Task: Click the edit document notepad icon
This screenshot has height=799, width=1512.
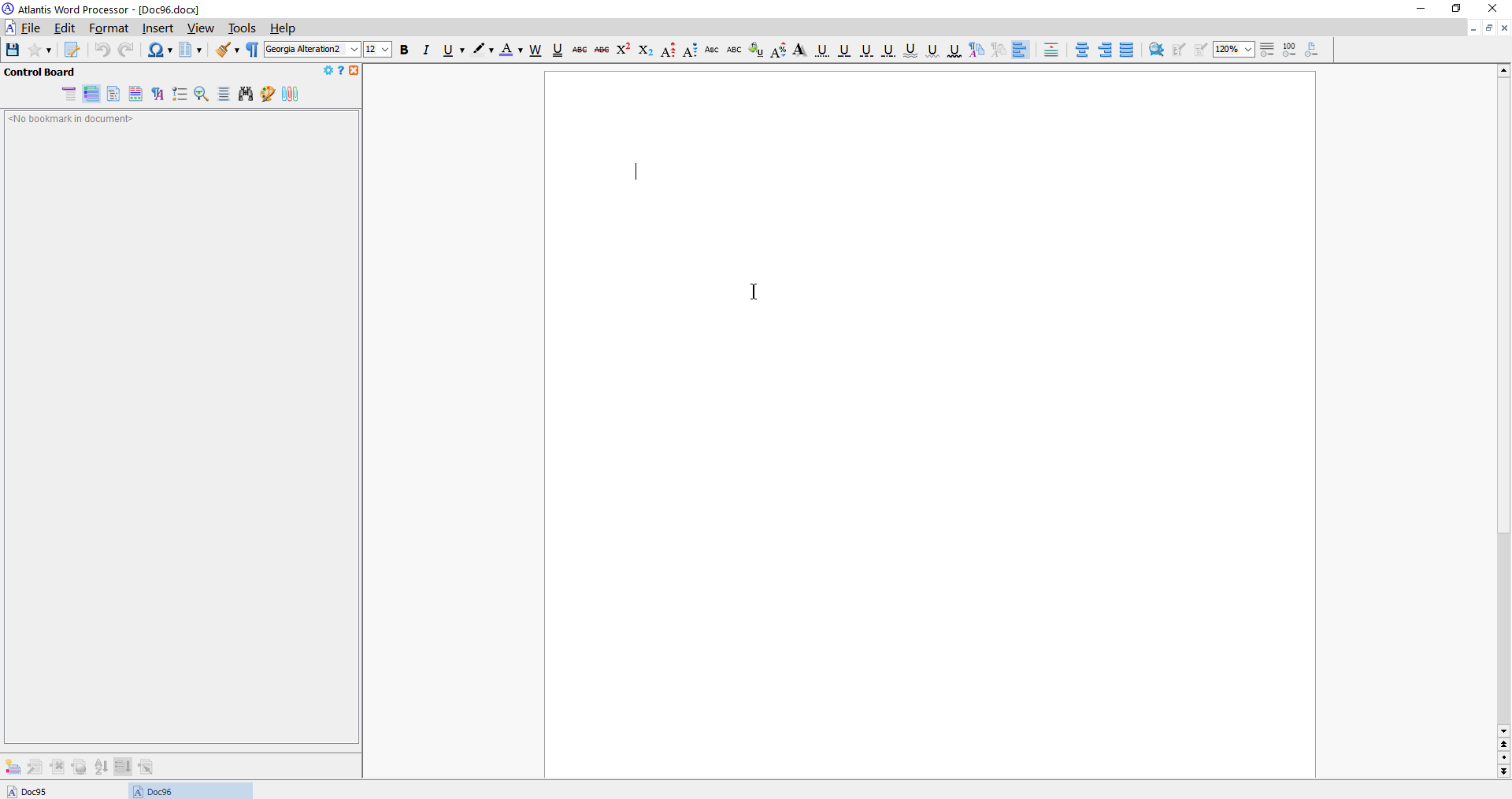Action: [72, 50]
